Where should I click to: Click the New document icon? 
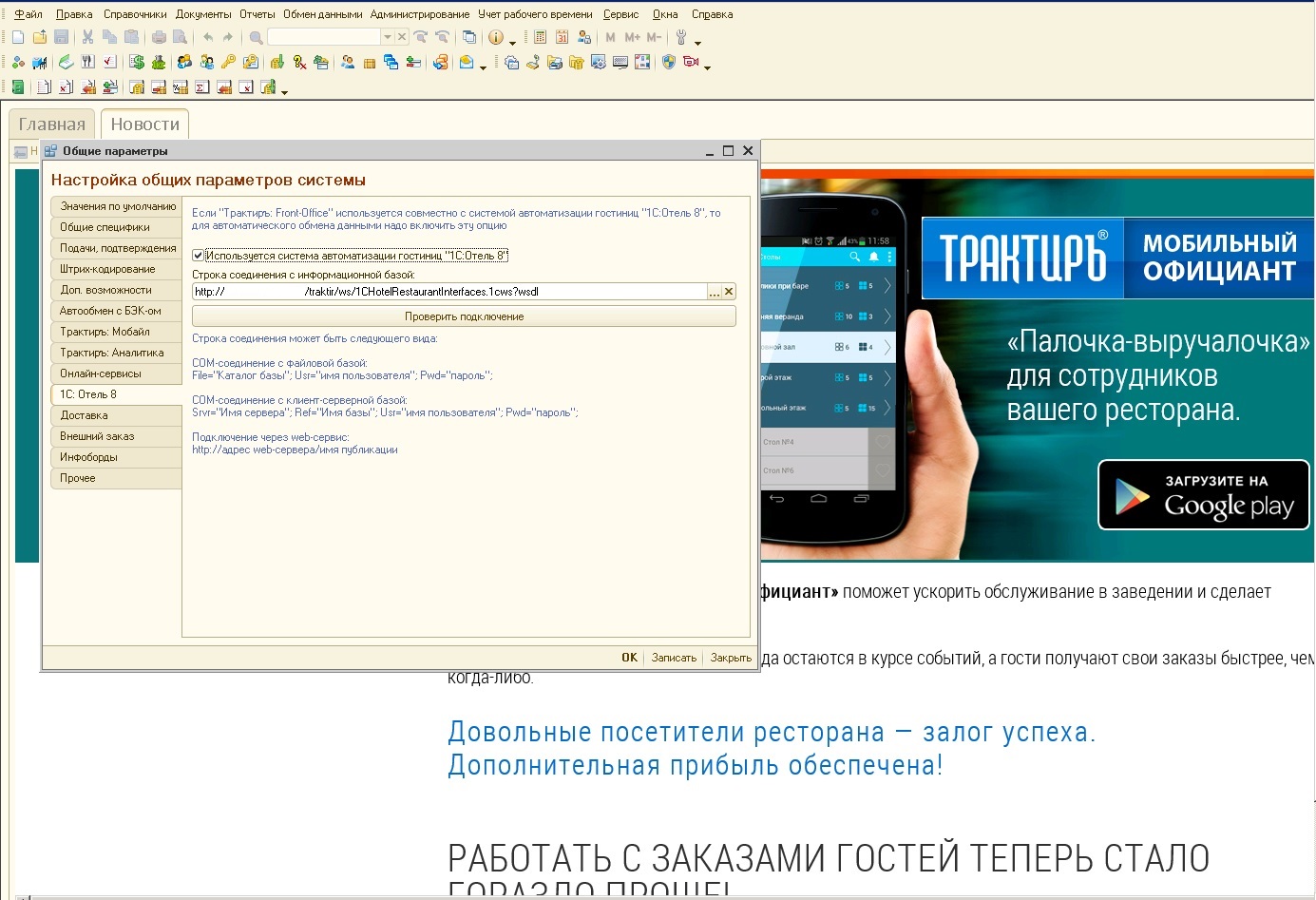click(x=18, y=37)
